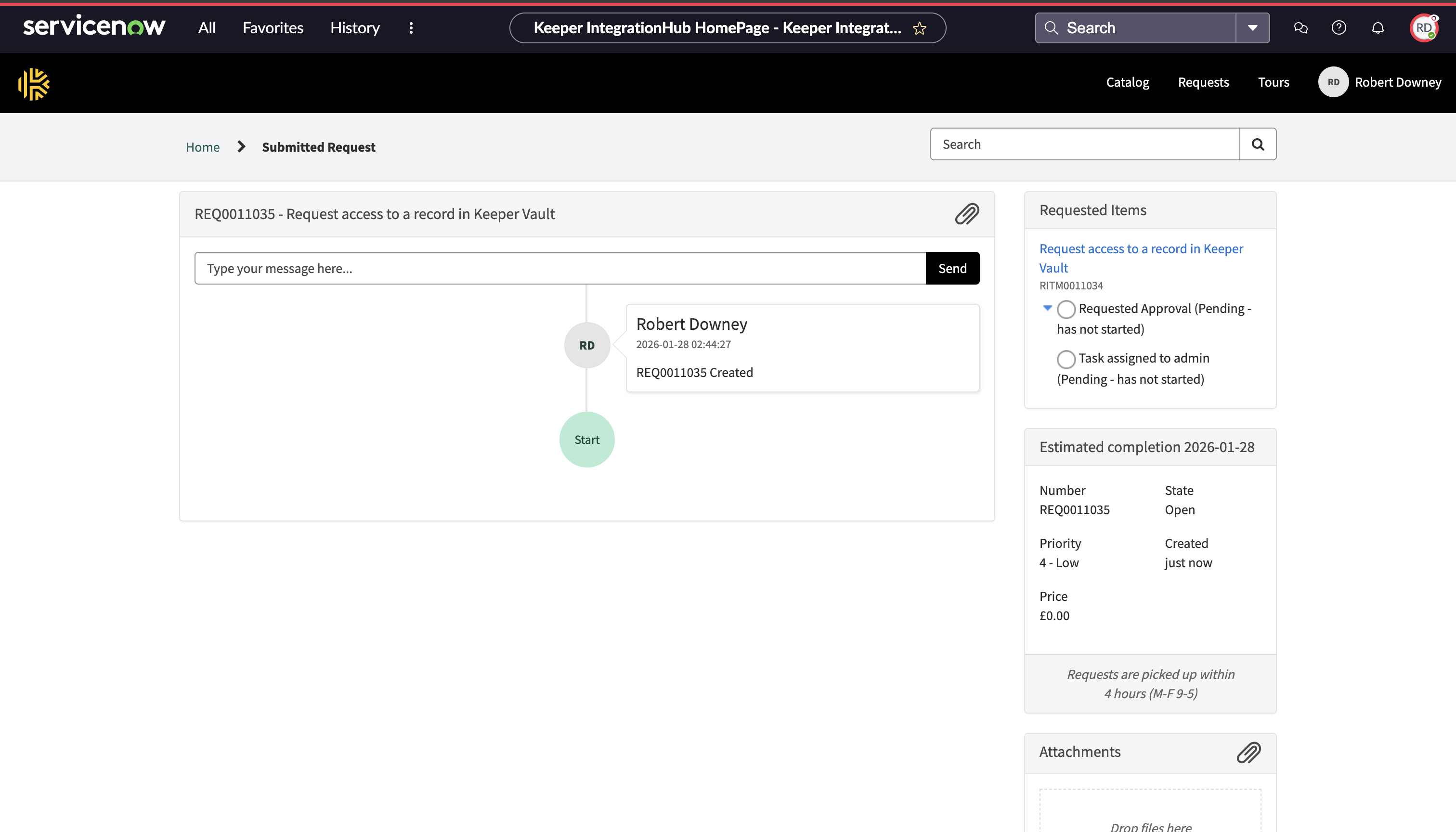Open the help question mark icon

[x=1339, y=28]
